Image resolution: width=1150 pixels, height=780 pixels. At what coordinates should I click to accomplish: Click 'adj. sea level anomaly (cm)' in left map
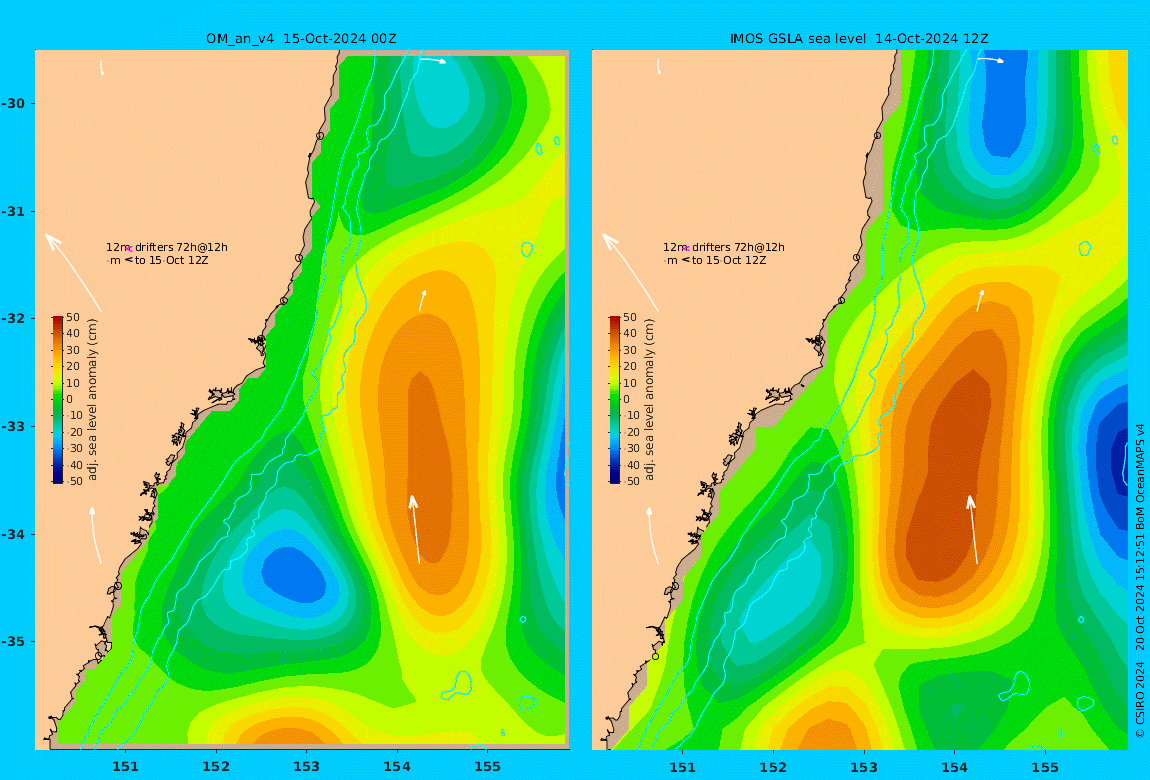tap(92, 400)
